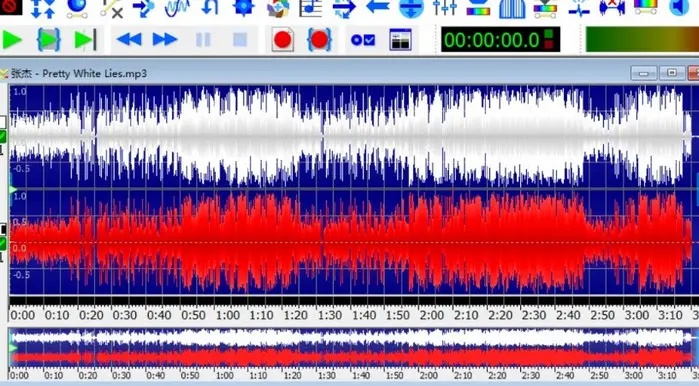The width and height of the screenshot is (699, 386).
Task: Click the blue waveform effect icon
Action: click(177, 8)
